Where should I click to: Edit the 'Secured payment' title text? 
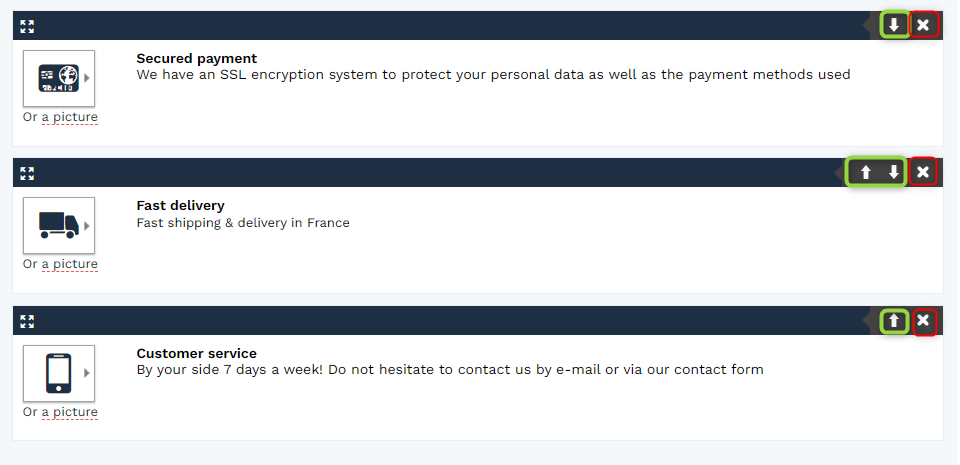pyautogui.click(x=197, y=59)
